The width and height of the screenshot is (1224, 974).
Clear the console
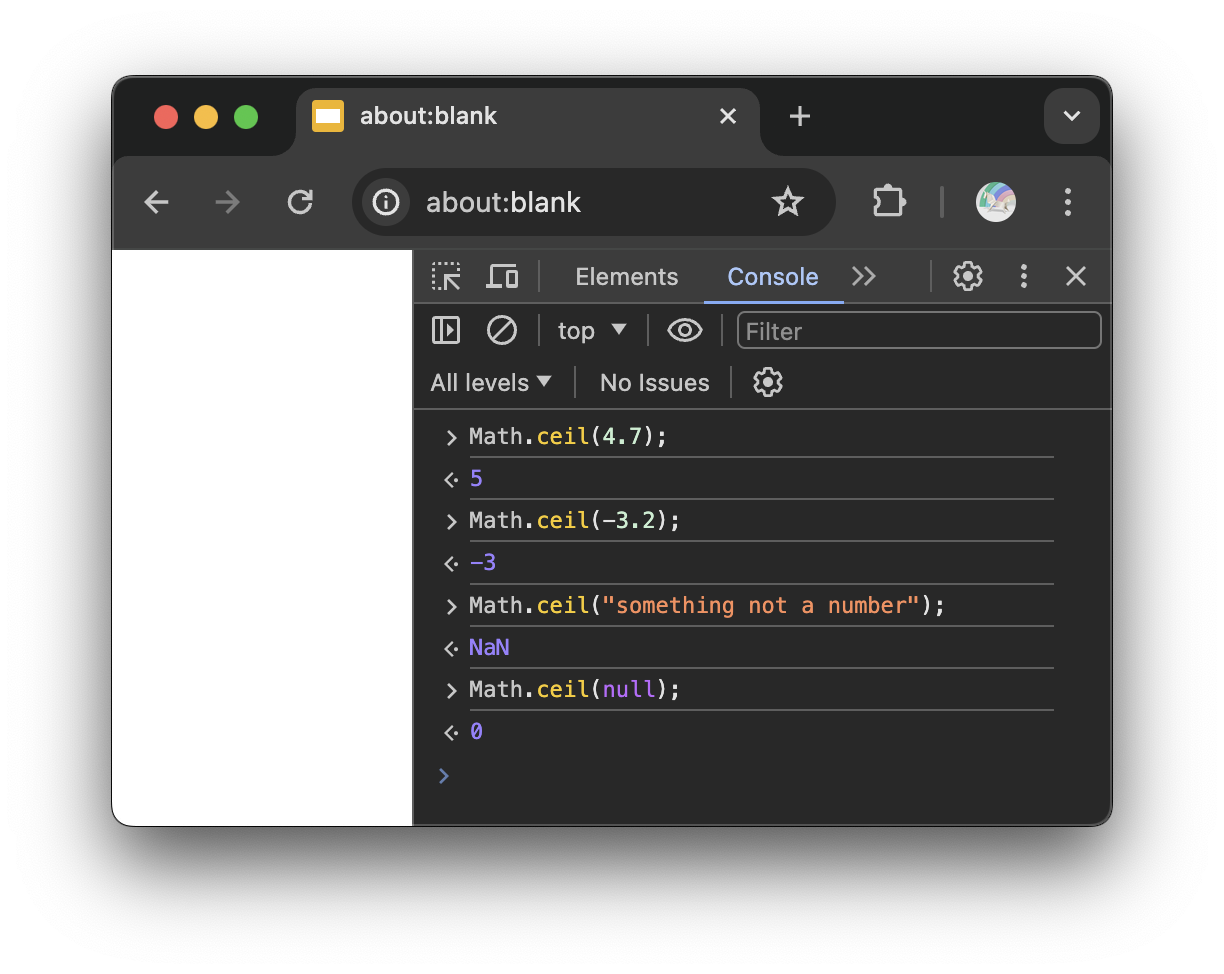[502, 330]
